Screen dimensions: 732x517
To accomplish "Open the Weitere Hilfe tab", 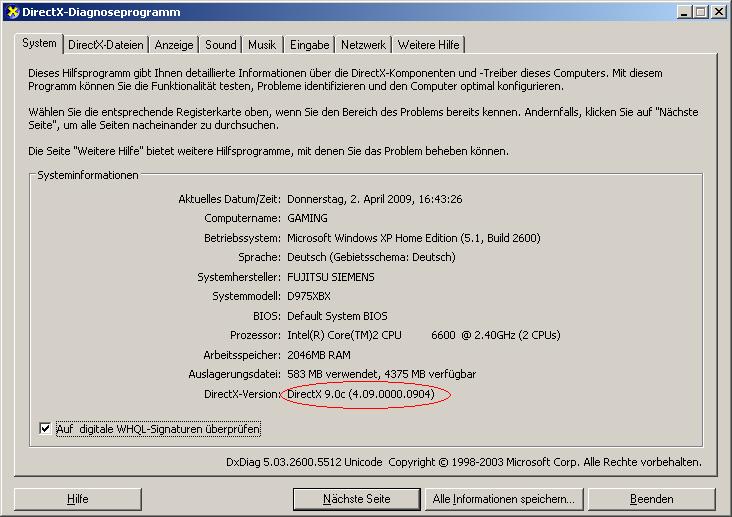I will pyautogui.click(x=428, y=45).
